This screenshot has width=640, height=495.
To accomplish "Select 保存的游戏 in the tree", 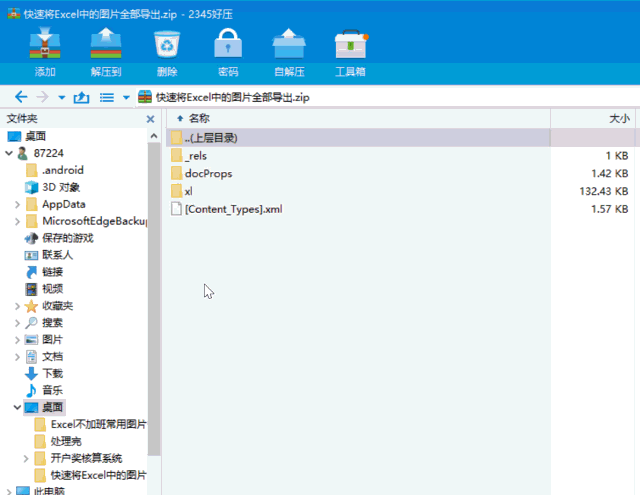I will tap(59, 238).
